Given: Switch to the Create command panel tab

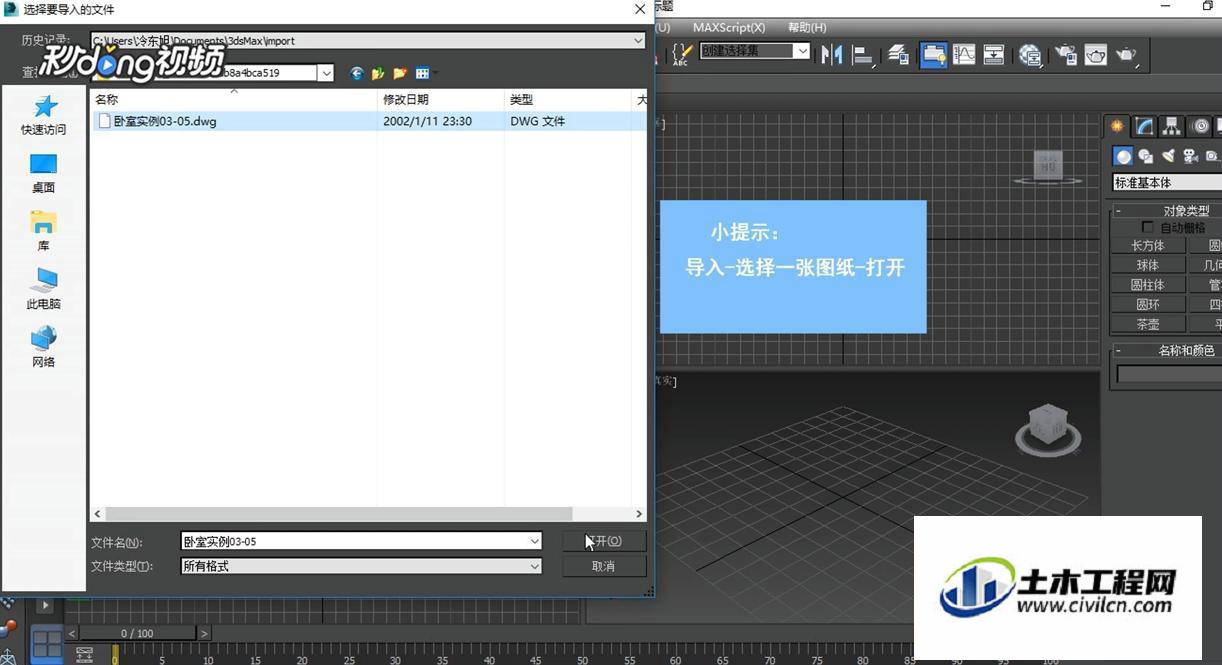Looking at the screenshot, I should point(1117,126).
